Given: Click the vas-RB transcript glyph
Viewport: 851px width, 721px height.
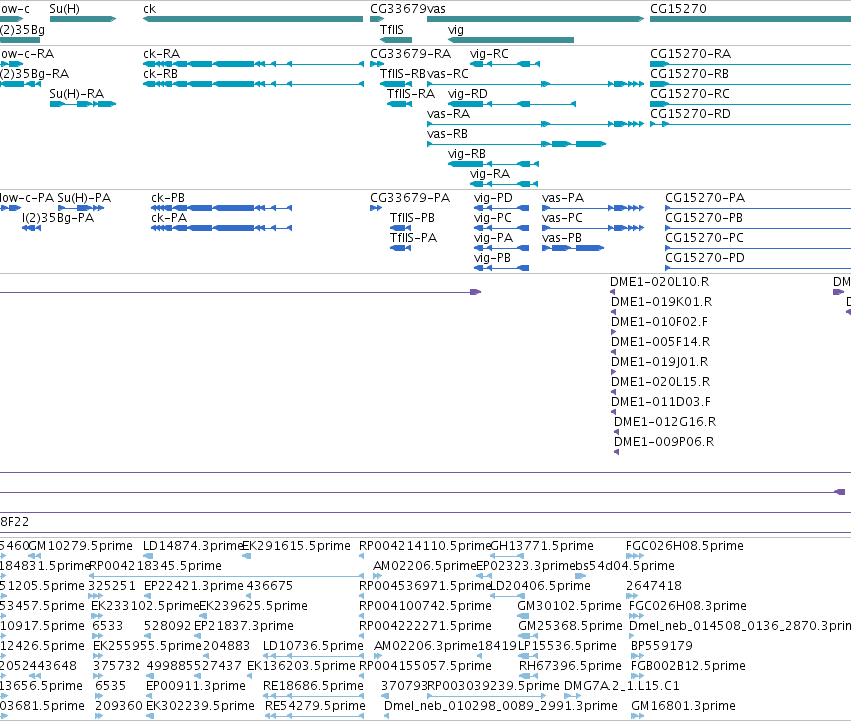Looking at the screenshot, I should point(517,144).
